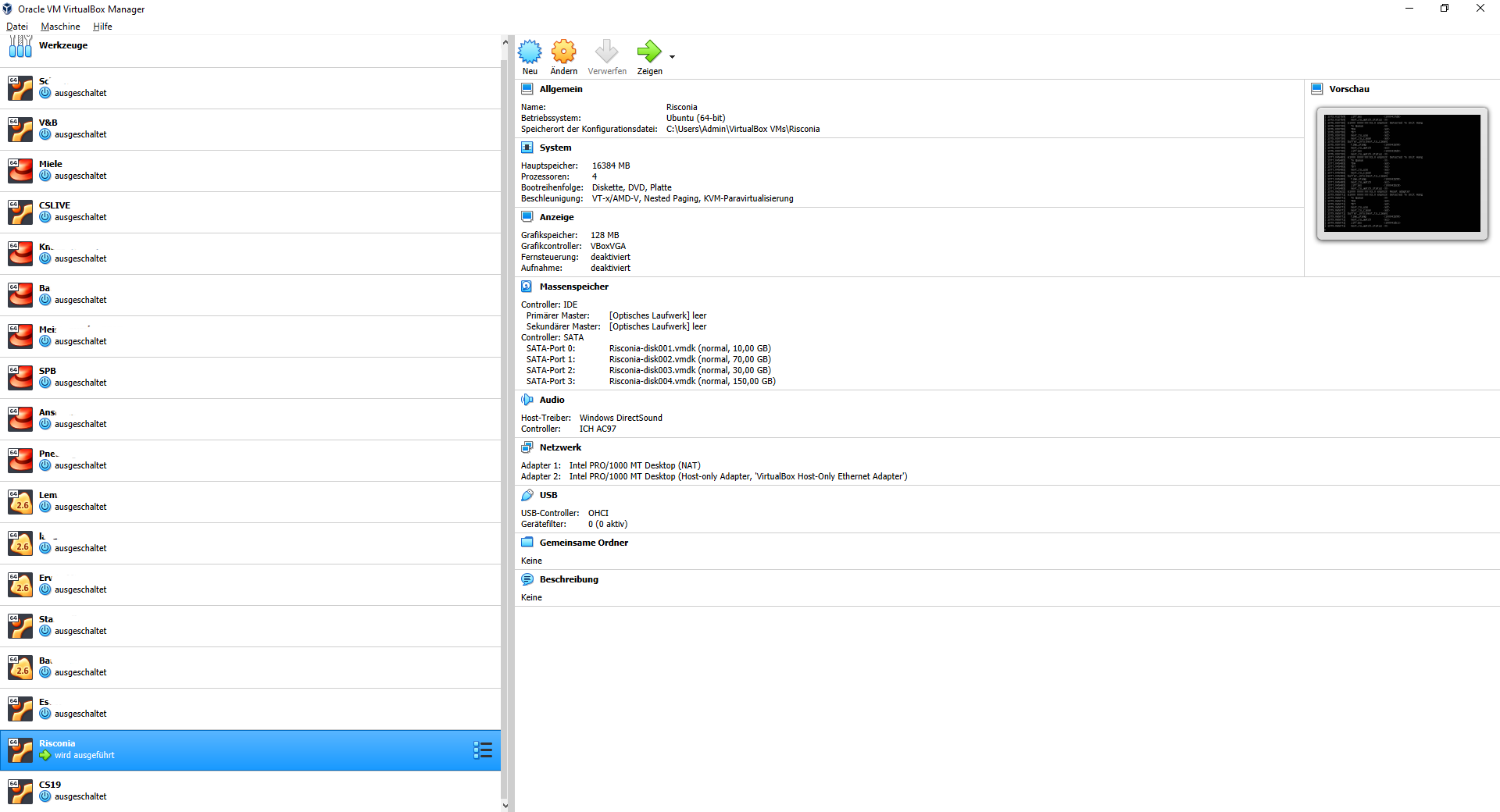Click the Neu (new VM) toolbar icon
Screen dimensions: 1500x812
point(530,52)
